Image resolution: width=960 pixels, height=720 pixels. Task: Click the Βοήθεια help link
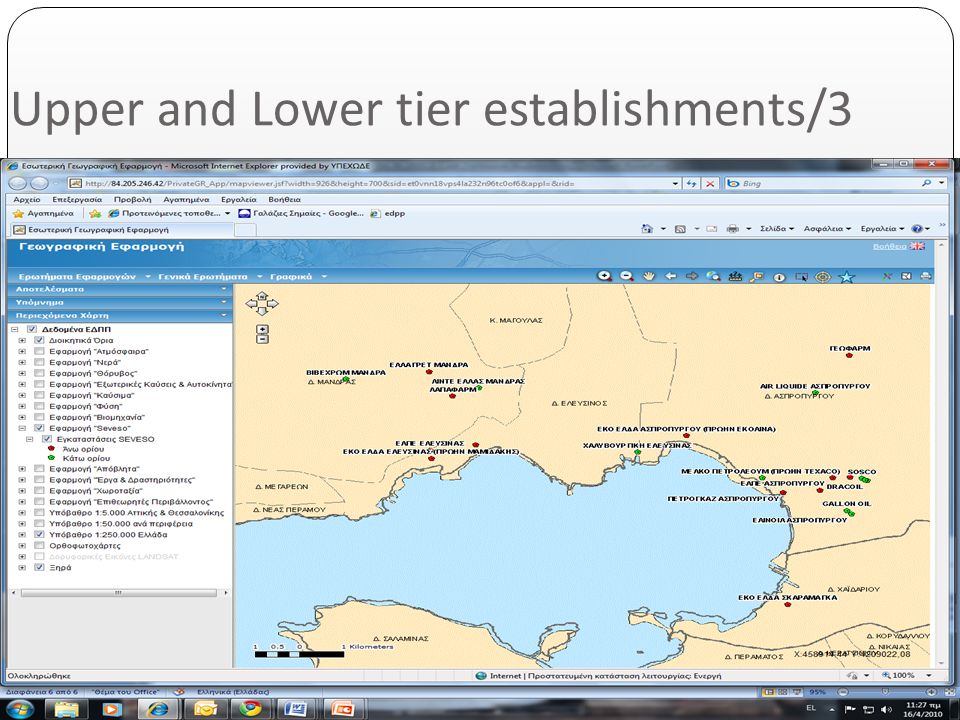pos(889,246)
